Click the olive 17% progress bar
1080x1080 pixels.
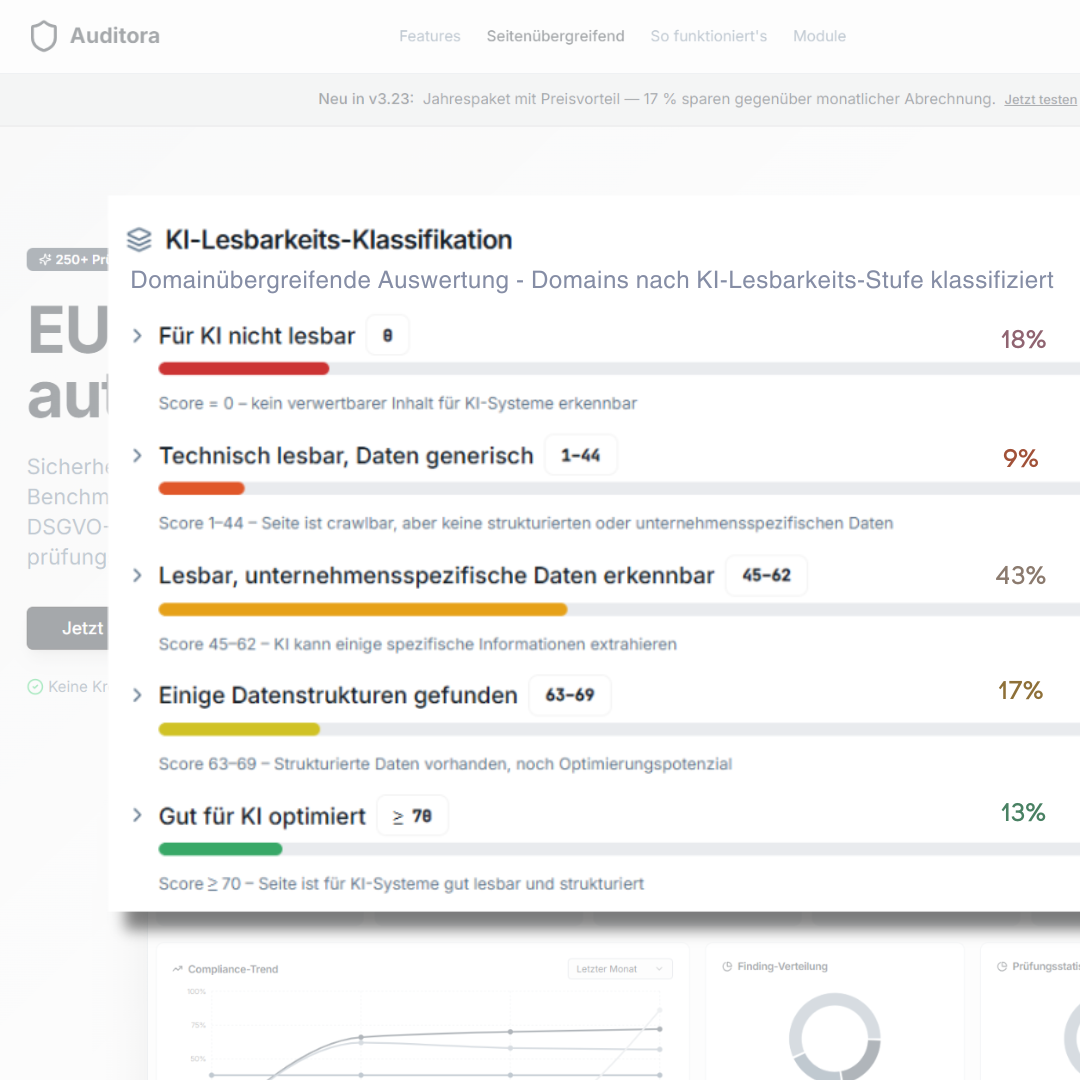239,729
